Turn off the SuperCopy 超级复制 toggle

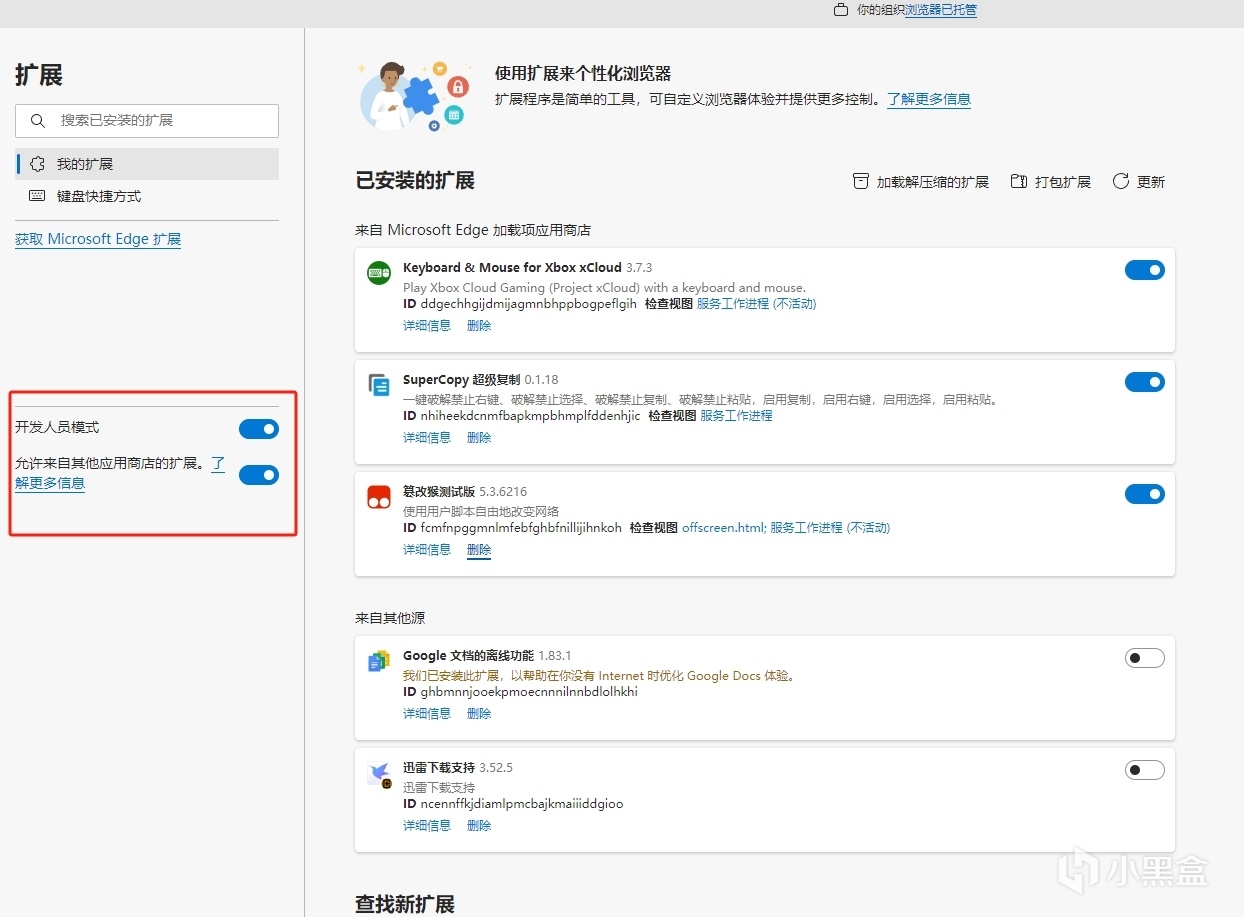tap(1145, 382)
